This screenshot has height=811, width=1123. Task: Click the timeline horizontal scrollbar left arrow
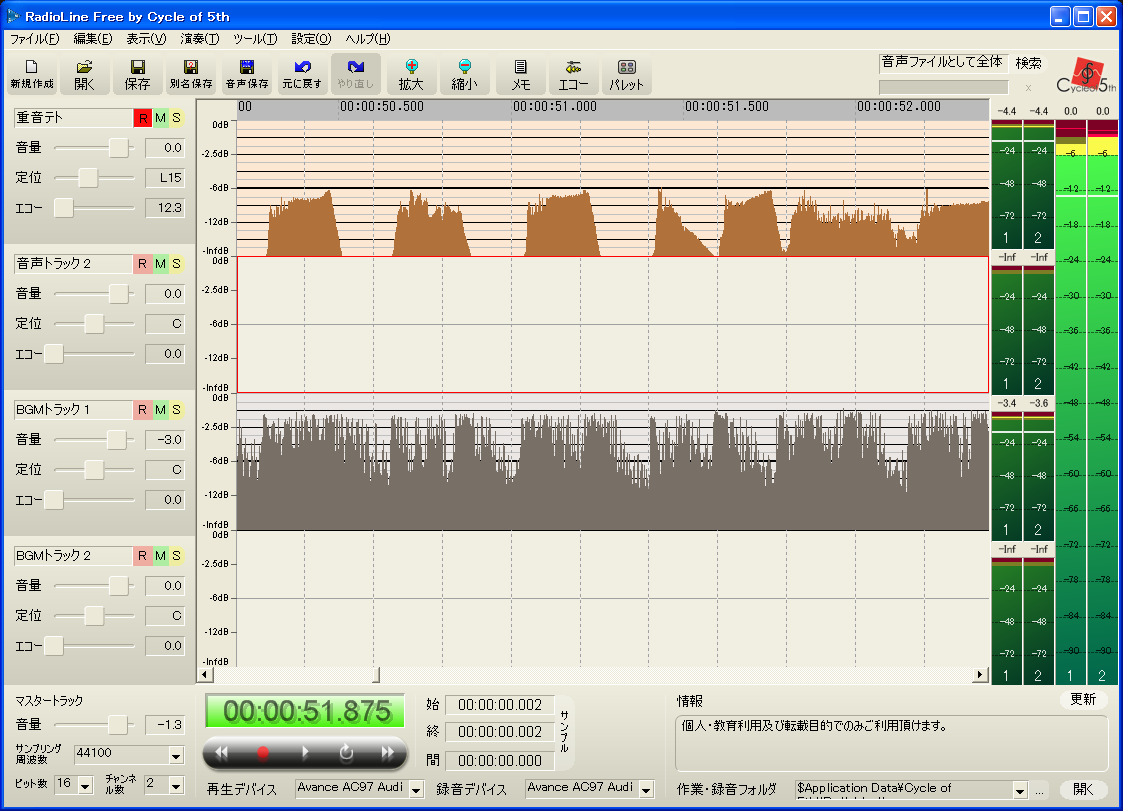[x=205, y=675]
